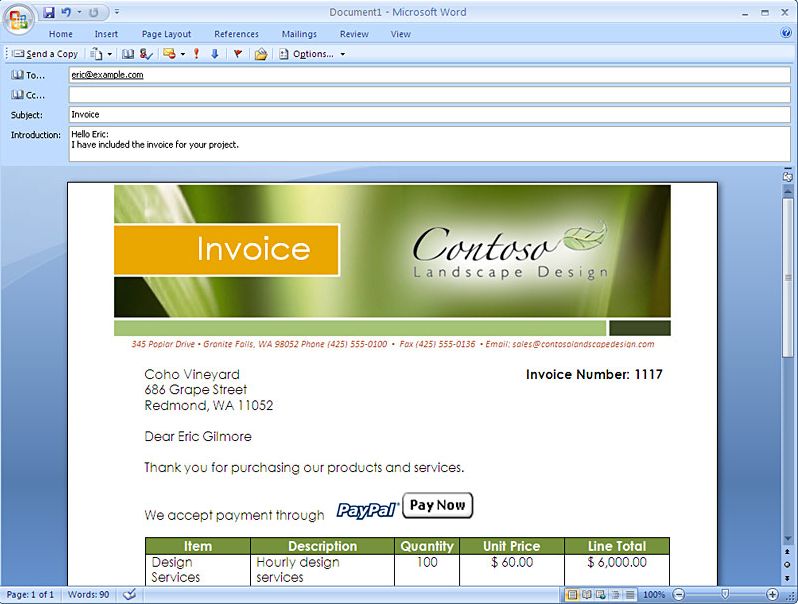Click the zoom slider handle
Image resolution: width=798 pixels, height=604 pixels.
[x=725, y=594]
